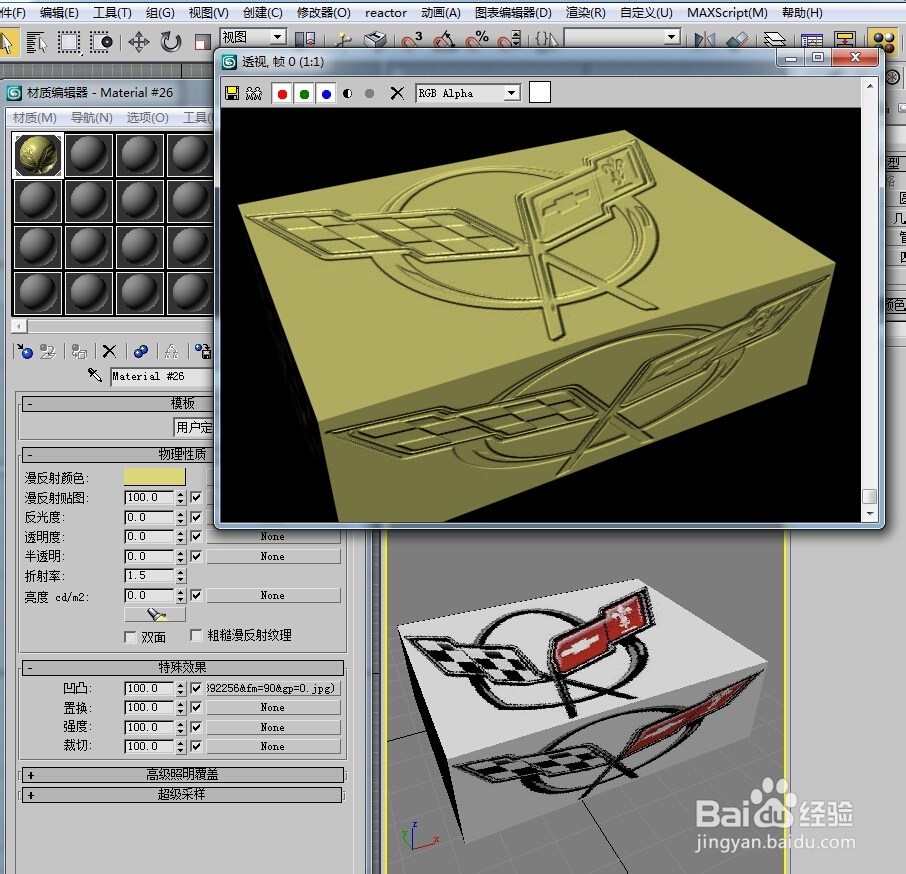Select the object selection arrow tool

[x=7, y=43]
